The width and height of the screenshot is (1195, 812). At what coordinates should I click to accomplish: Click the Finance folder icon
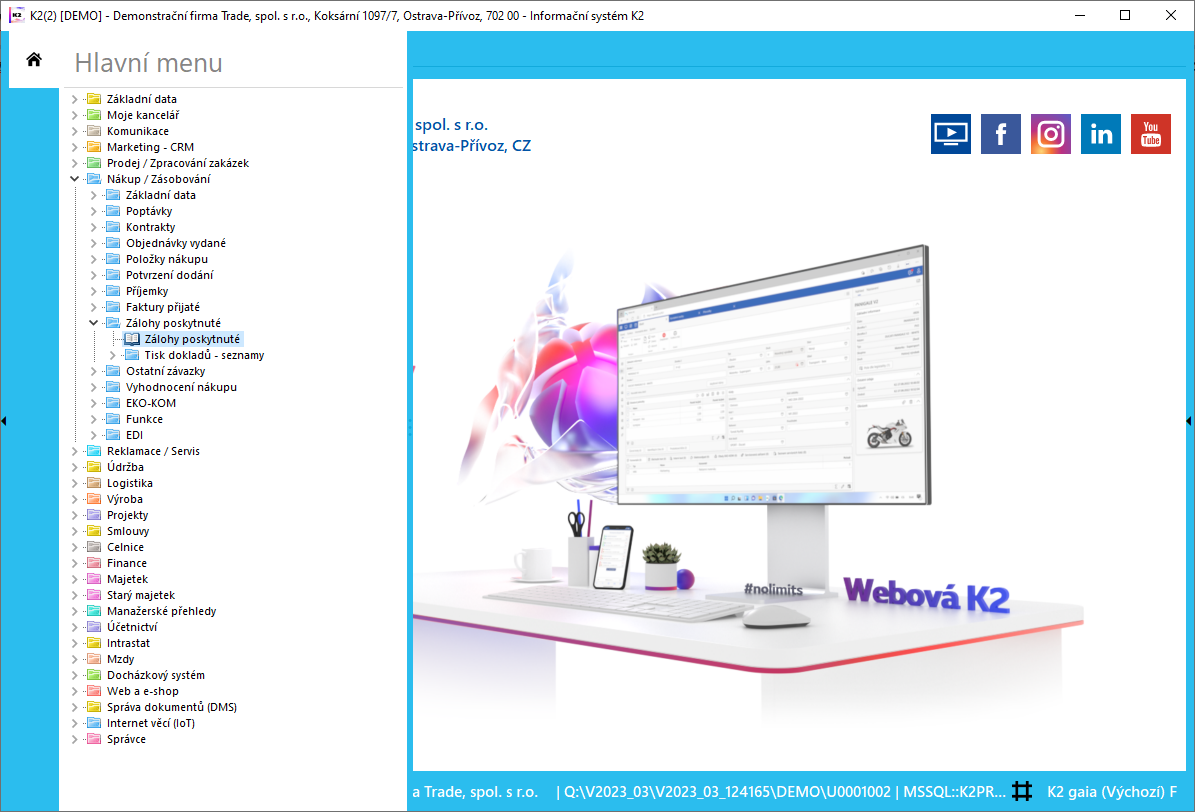click(95, 563)
